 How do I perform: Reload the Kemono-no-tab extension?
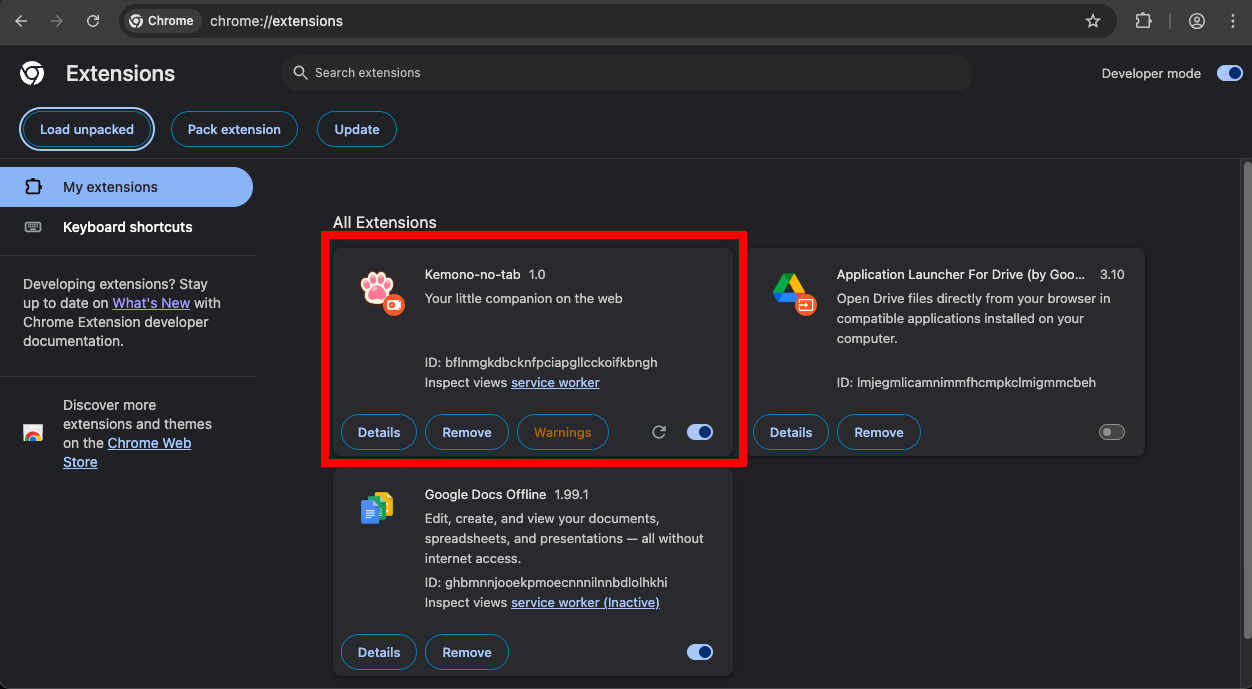659,432
